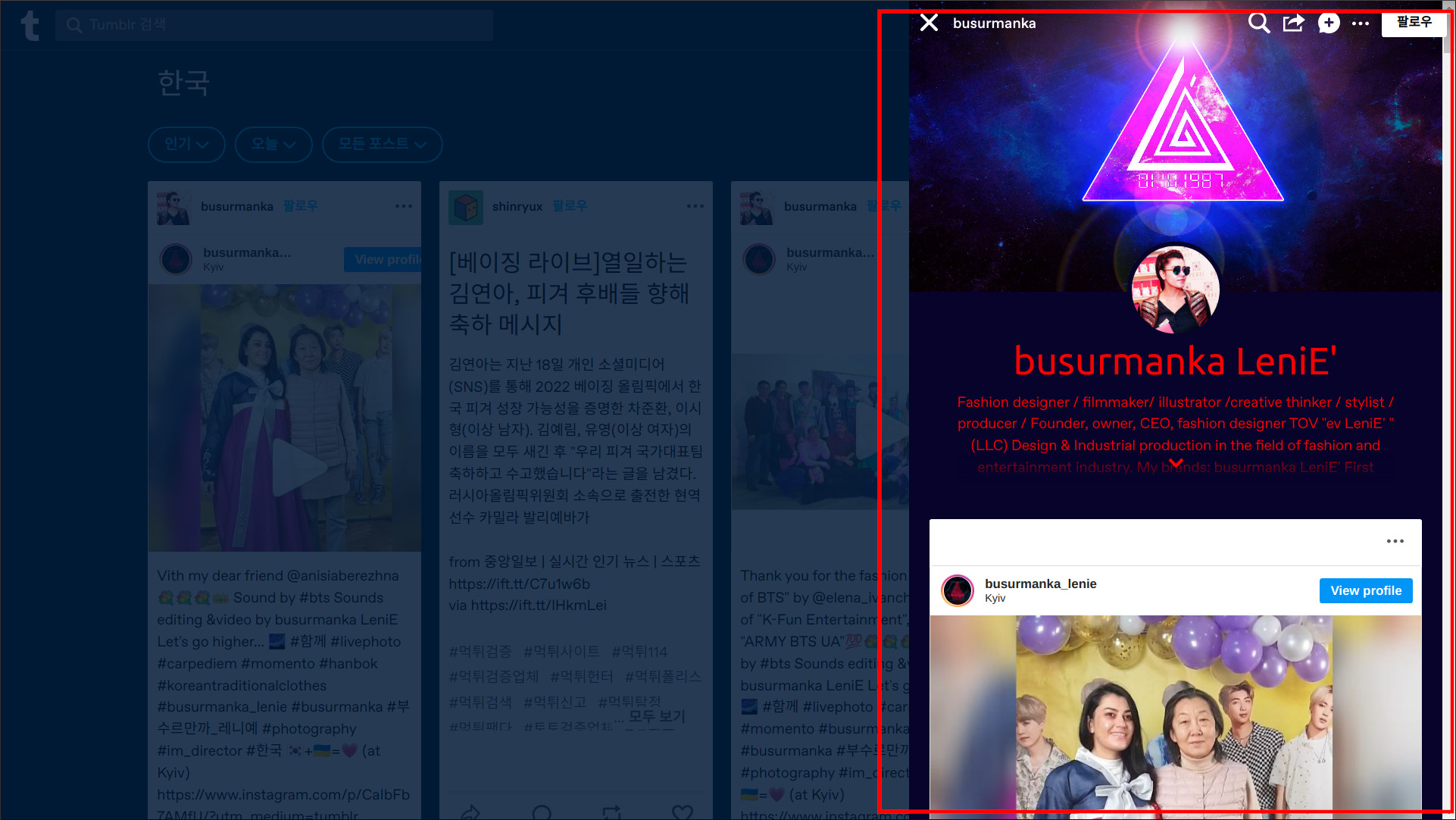
Task: Click View profile in the panel's Instagram embed
Action: pos(1366,590)
